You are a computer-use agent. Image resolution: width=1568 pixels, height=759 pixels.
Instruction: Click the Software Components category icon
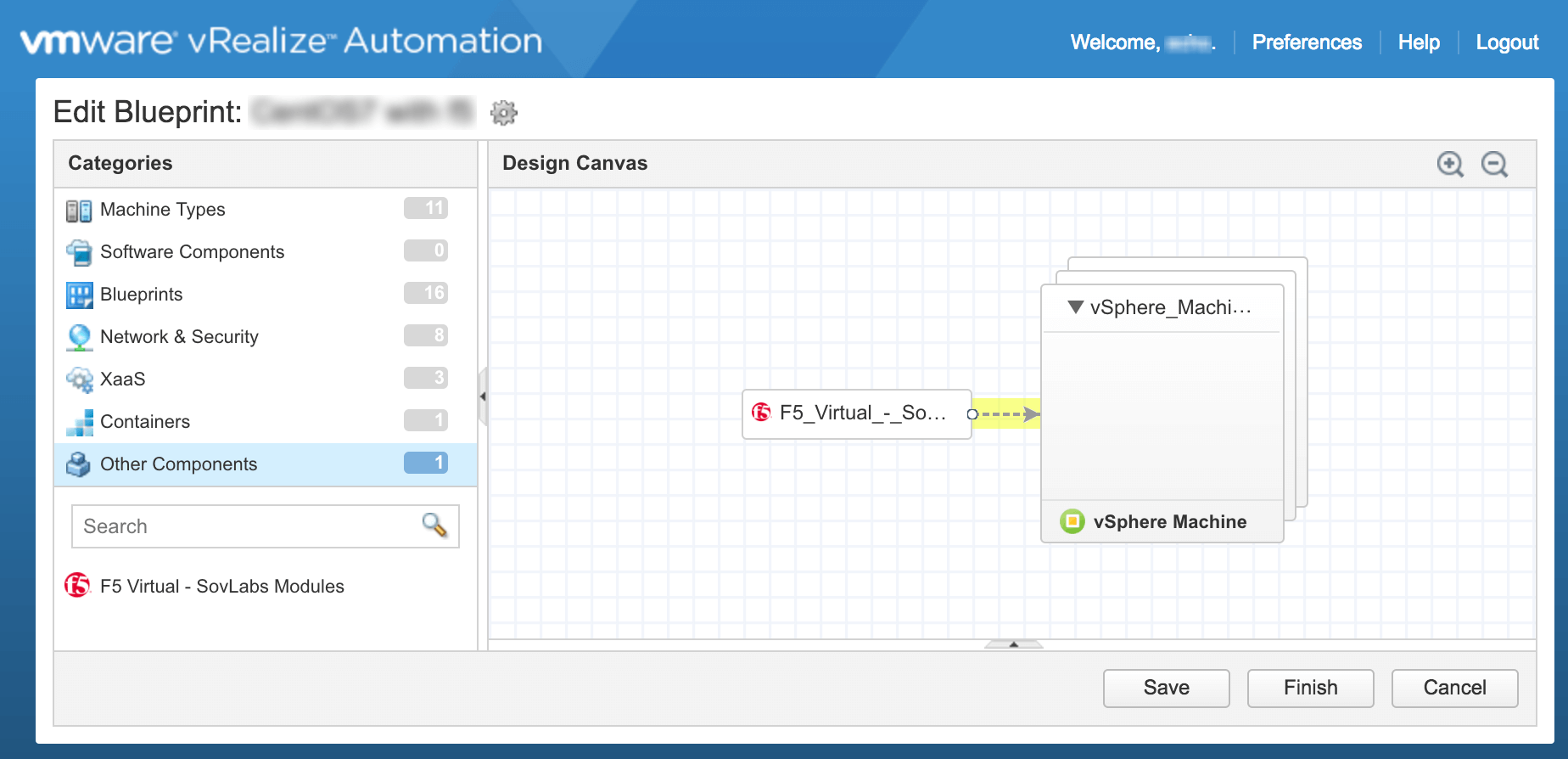pos(79,253)
